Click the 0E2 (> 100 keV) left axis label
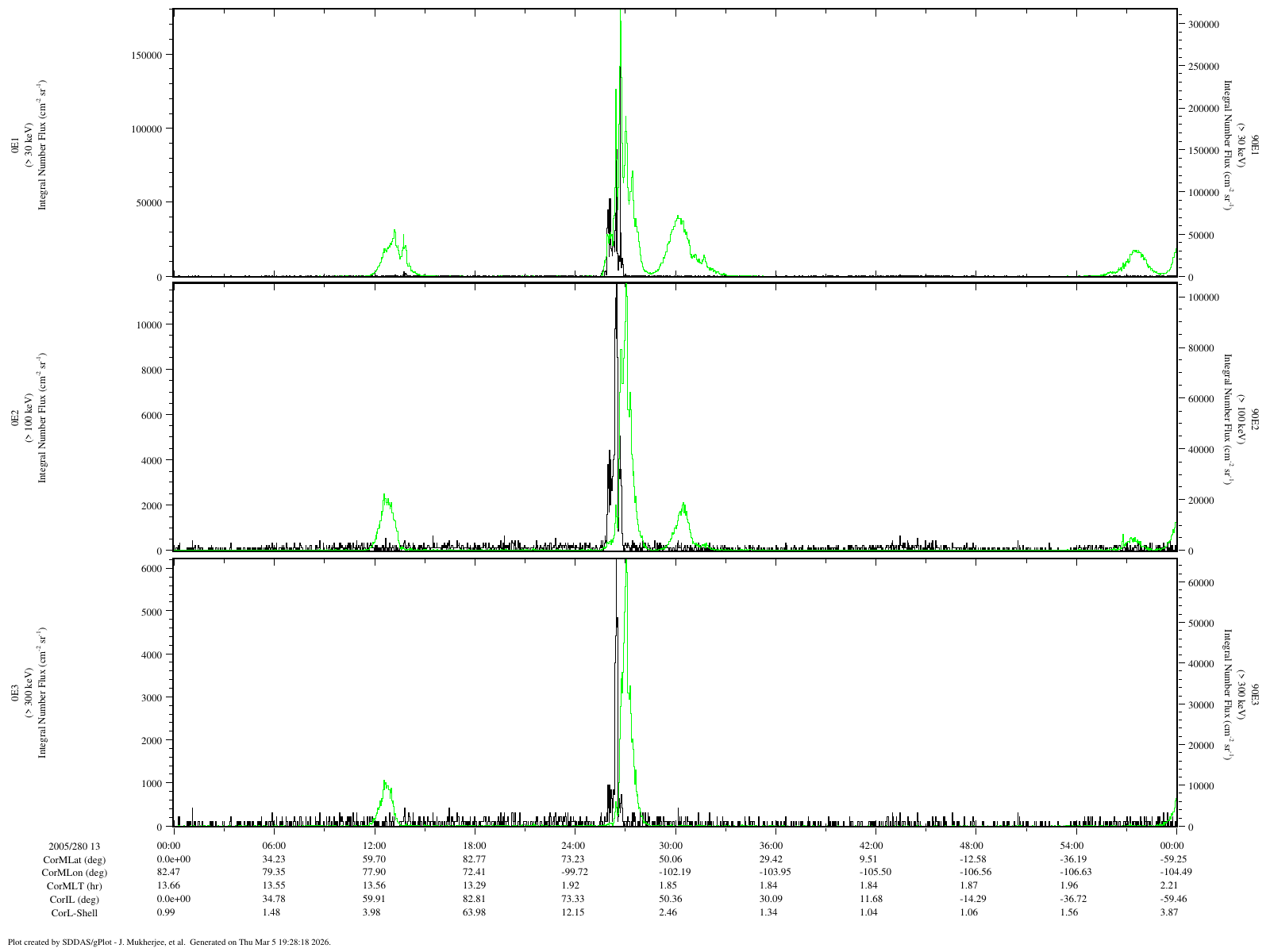 tap(29, 418)
